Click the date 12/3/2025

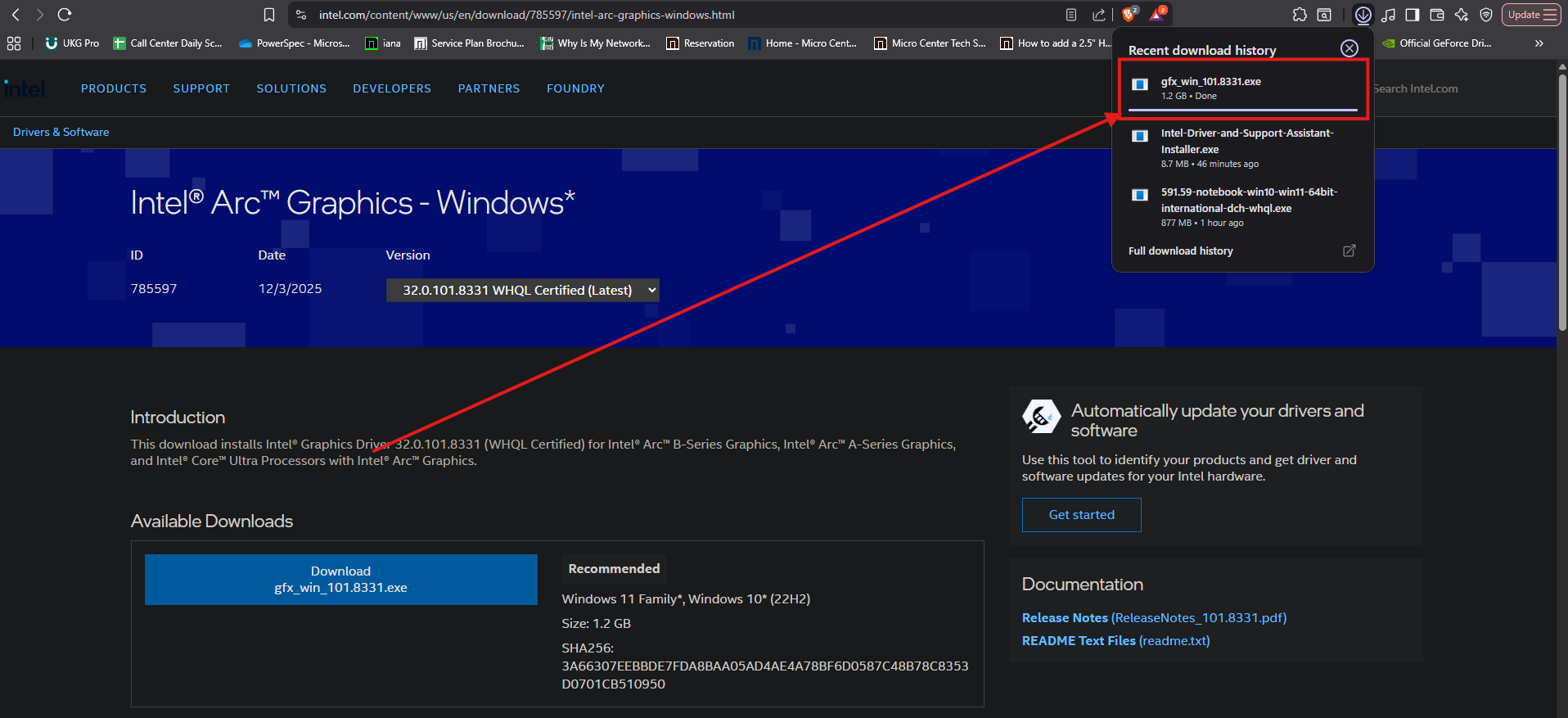(x=290, y=289)
